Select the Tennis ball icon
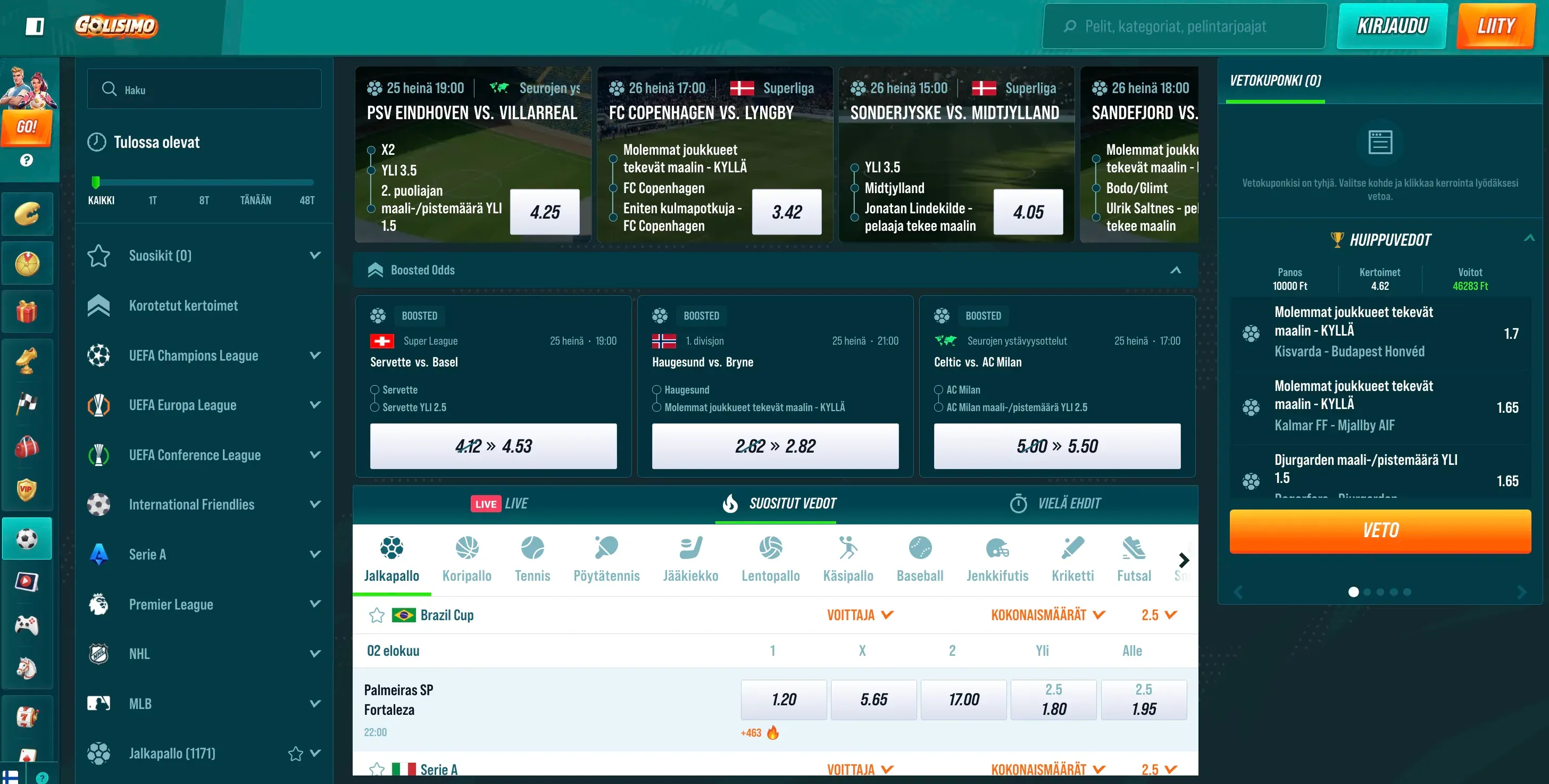The image size is (1549, 784). pos(532,548)
